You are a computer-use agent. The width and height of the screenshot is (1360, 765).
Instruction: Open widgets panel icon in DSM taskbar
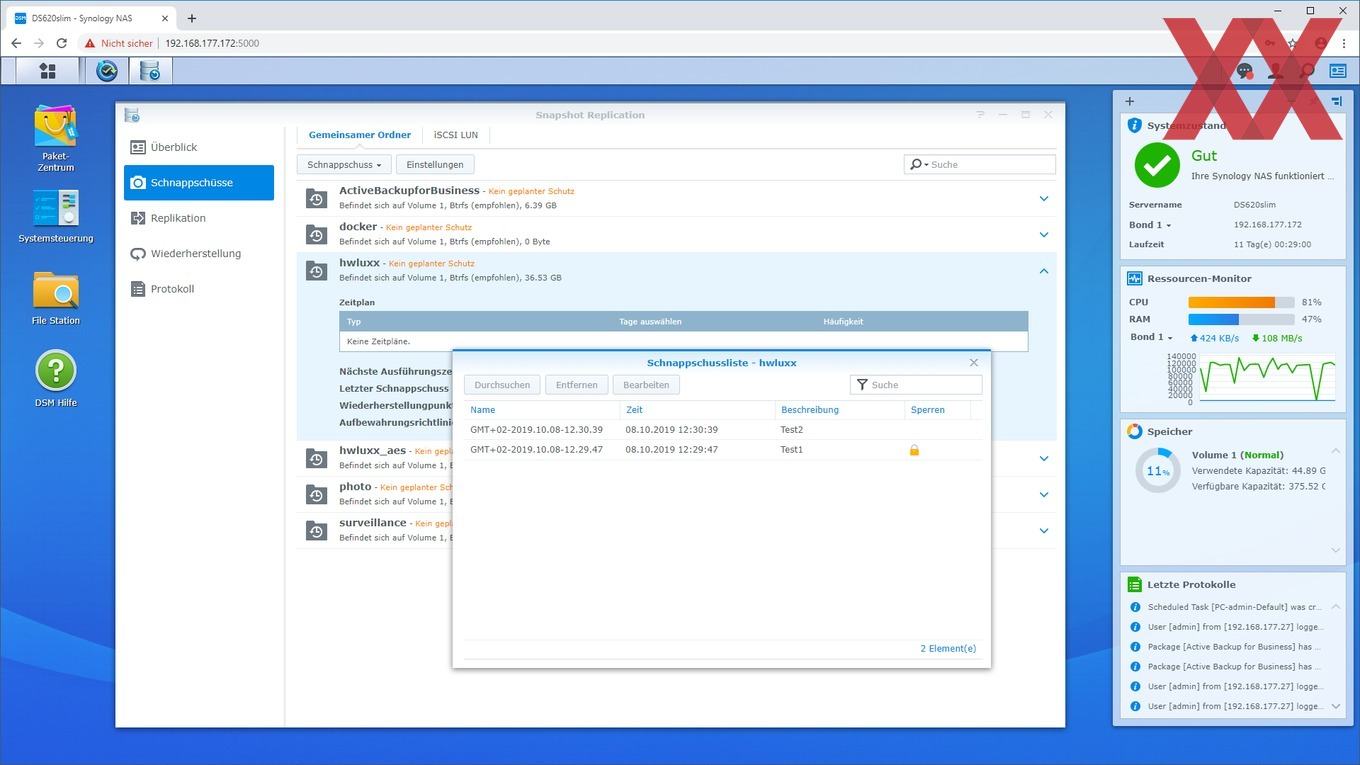tap(1338, 71)
